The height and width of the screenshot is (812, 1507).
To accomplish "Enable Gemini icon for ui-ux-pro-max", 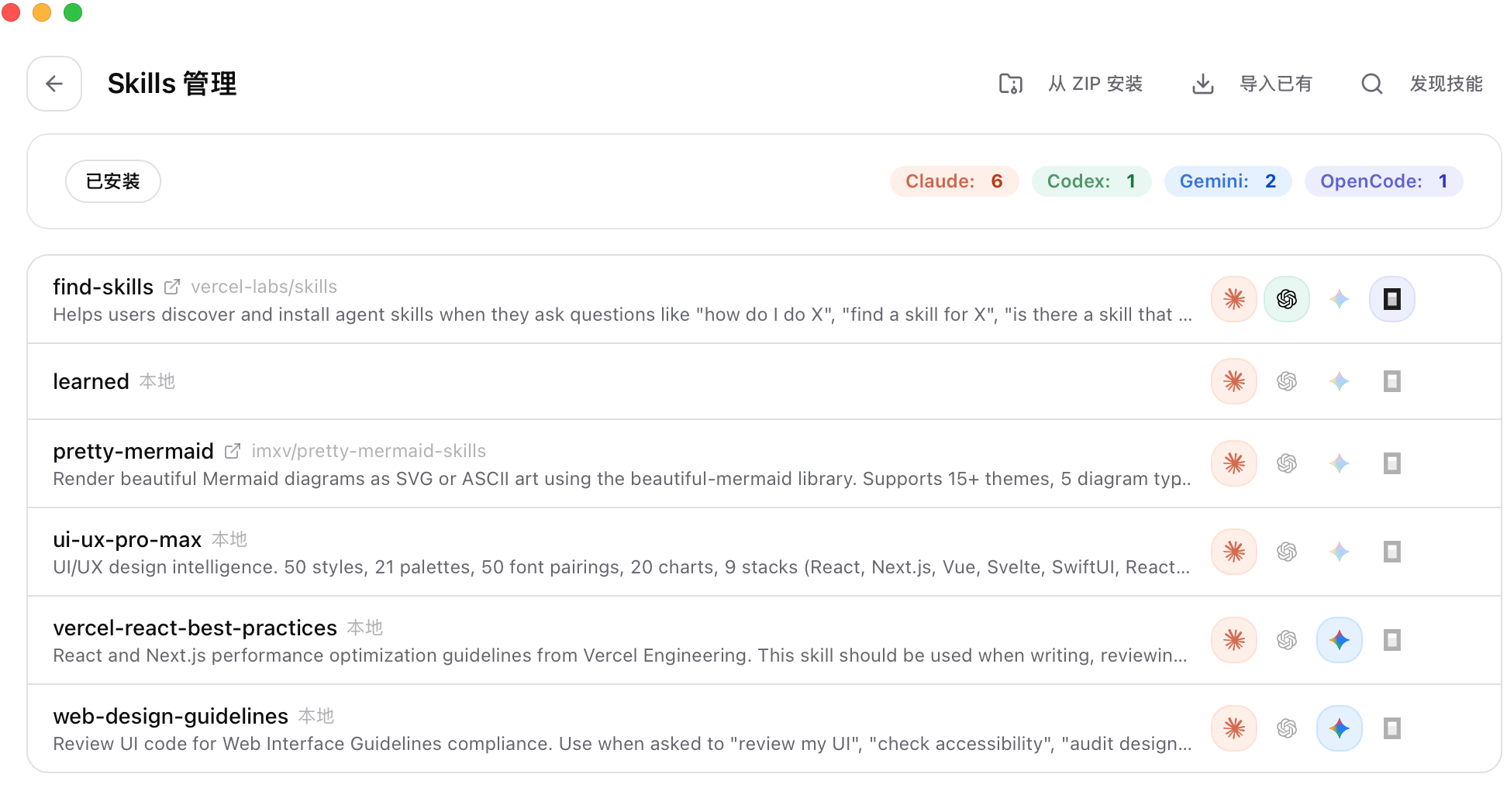I will pos(1340,552).
